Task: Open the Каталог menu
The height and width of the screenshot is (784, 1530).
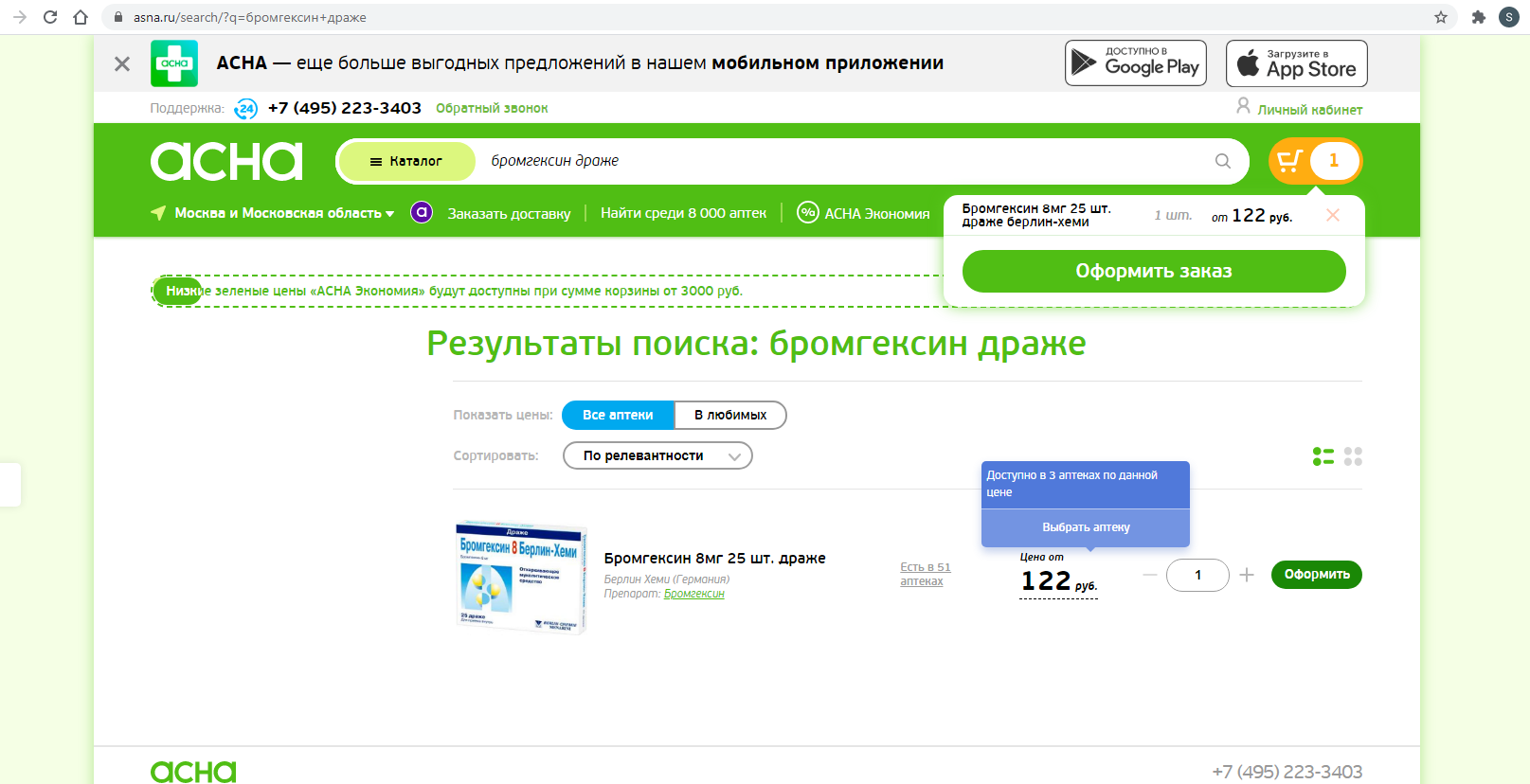Action: pos(406,161)
